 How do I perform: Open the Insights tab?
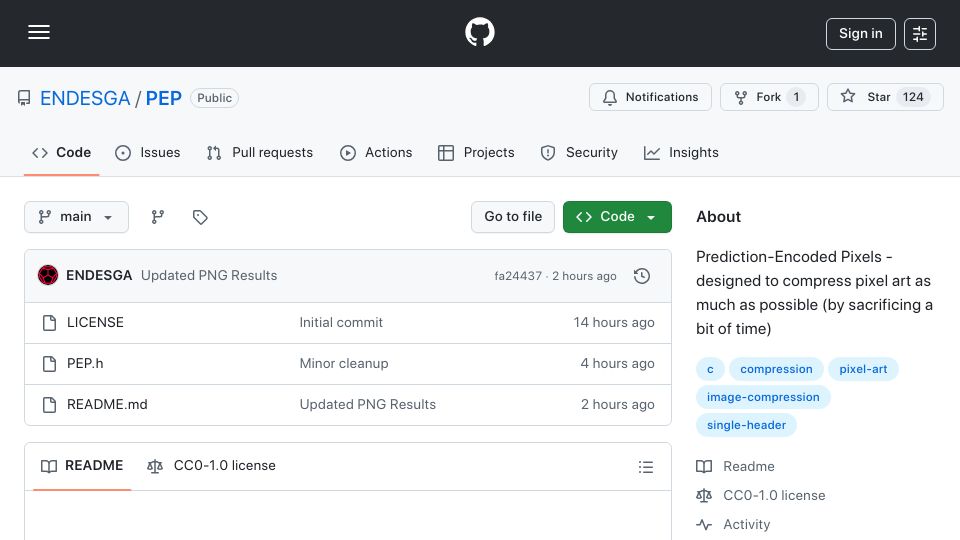click(681, 152)
